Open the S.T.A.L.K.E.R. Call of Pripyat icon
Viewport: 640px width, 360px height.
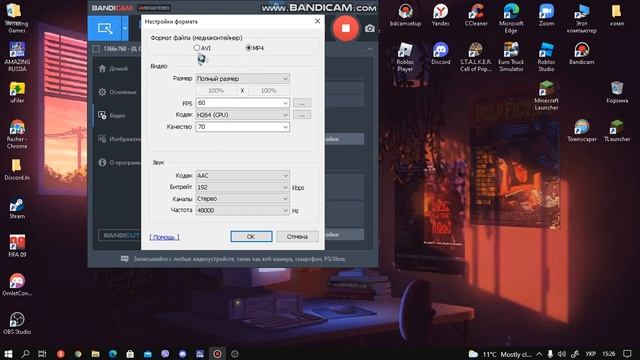476,57
